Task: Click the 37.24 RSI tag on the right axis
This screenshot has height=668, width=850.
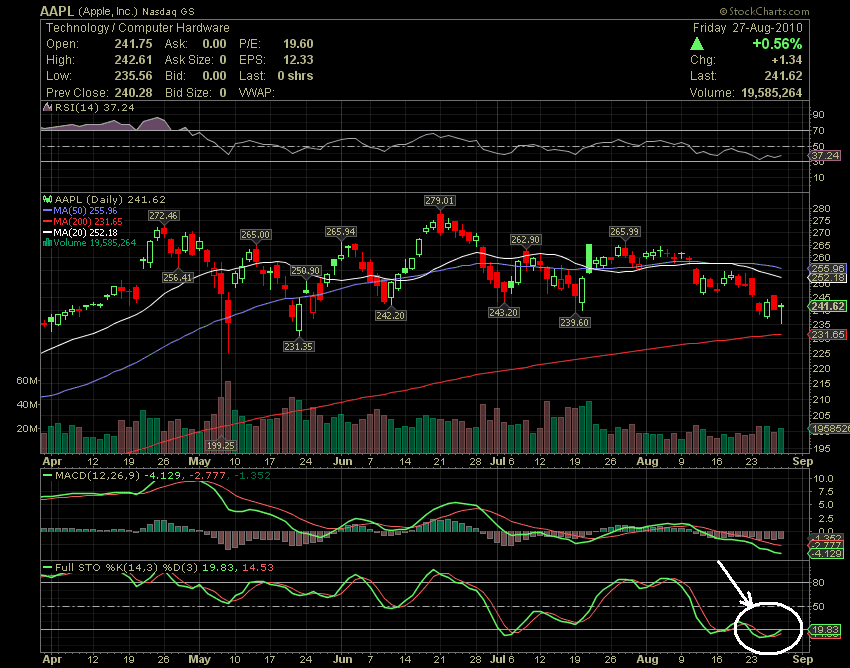Action: [825, 156]
